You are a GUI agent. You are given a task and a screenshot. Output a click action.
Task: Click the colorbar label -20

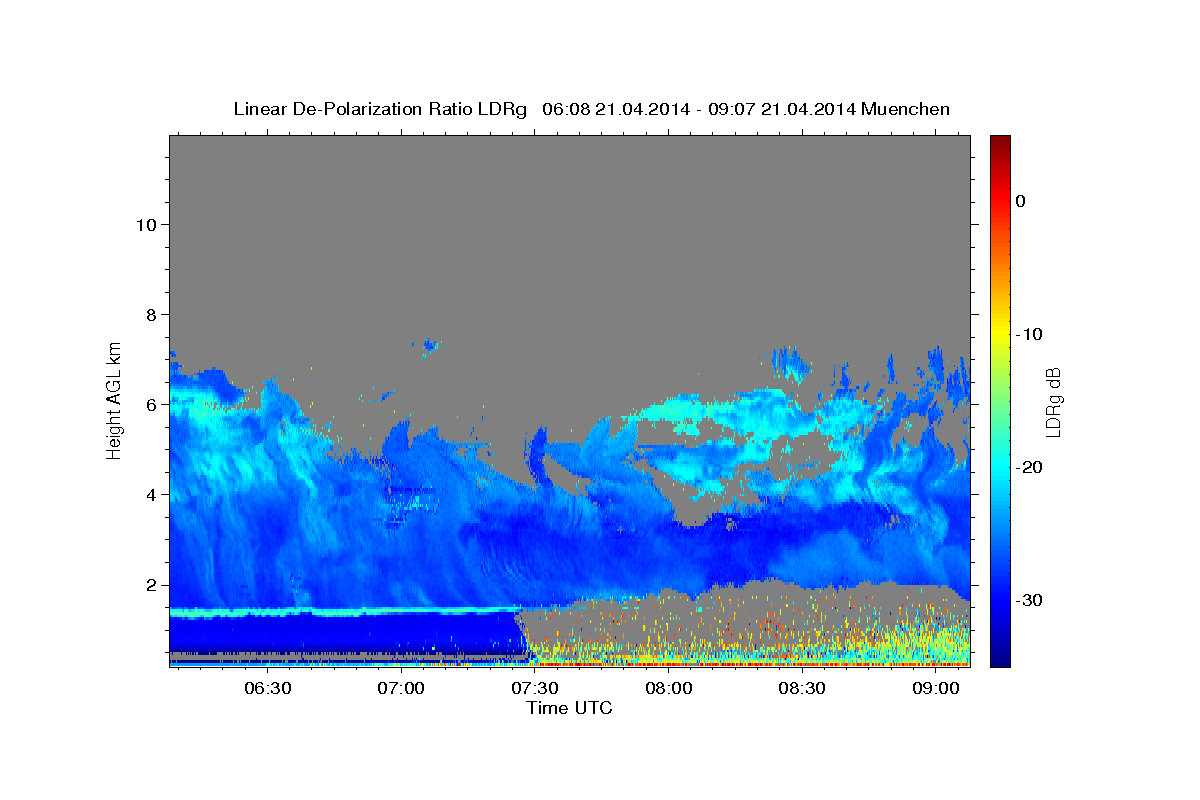1030,467
